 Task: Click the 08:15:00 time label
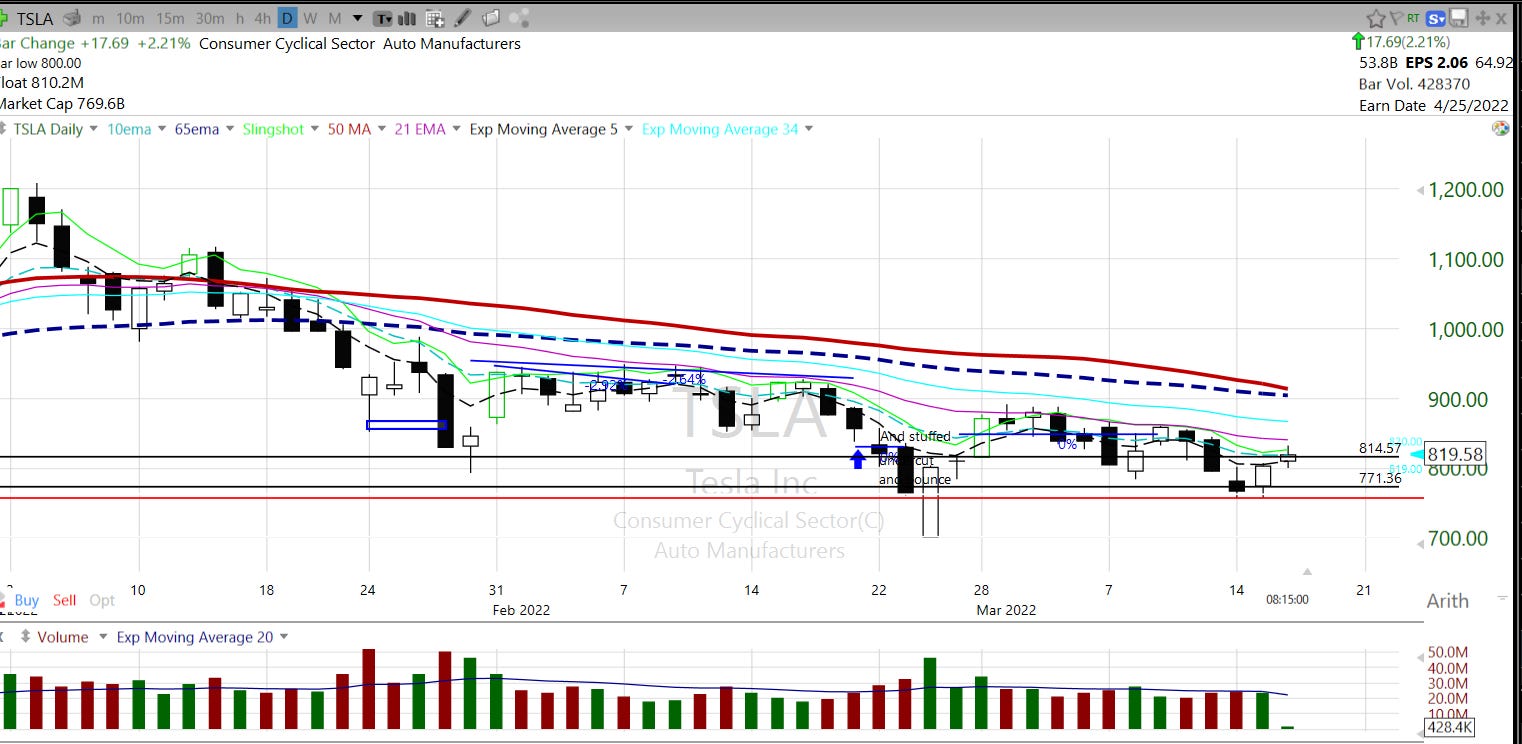click(x=1287, y=600)
